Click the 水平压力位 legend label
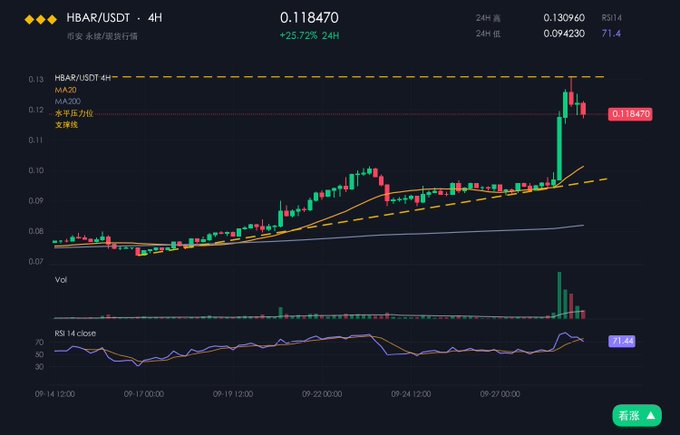 coord(74,113)
